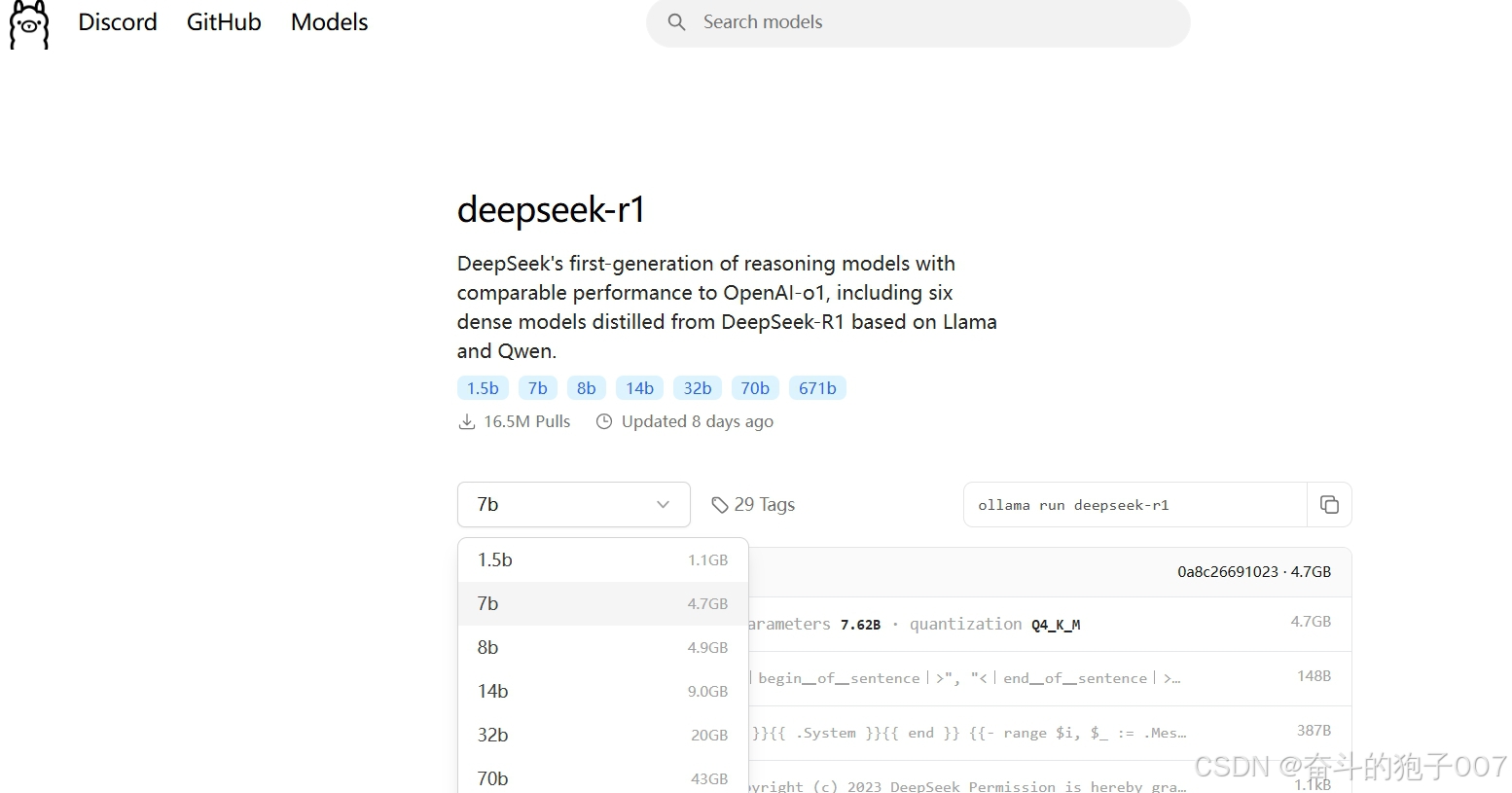Open the Discord link
Screen dimensions: 1512x793
coord(118,22)
